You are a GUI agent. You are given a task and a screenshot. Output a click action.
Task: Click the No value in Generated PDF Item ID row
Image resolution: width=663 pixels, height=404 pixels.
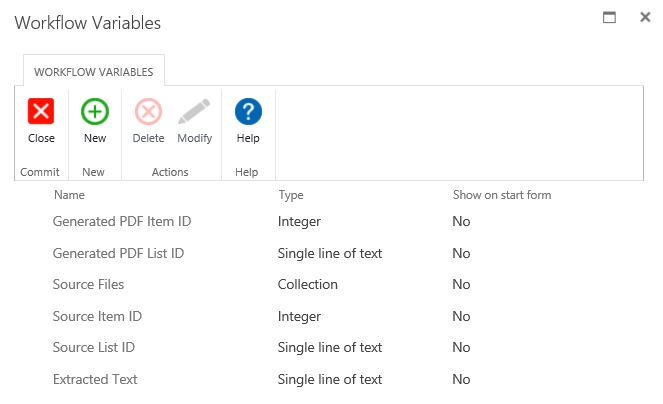click(461, 221)
